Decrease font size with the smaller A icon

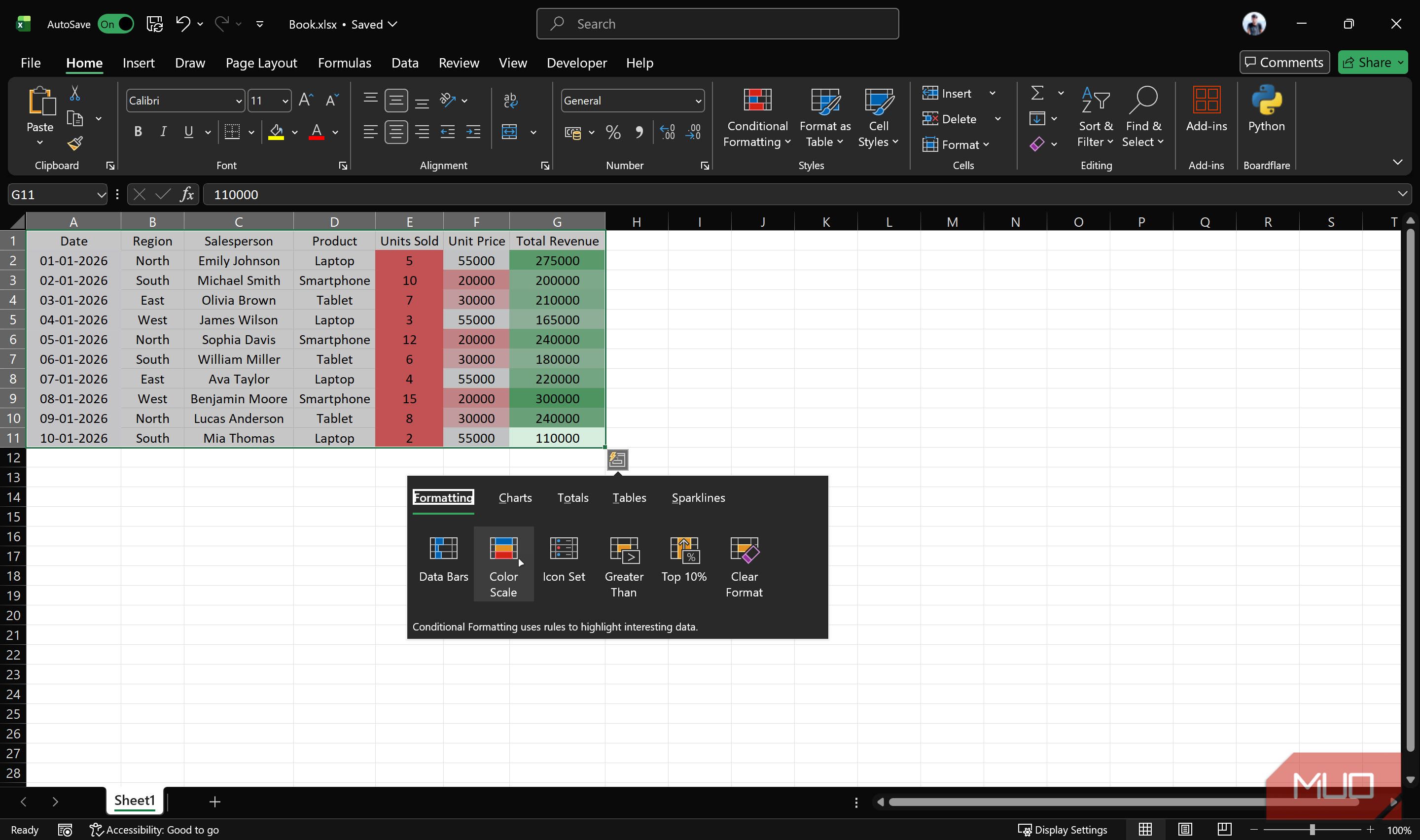point(332,100)
